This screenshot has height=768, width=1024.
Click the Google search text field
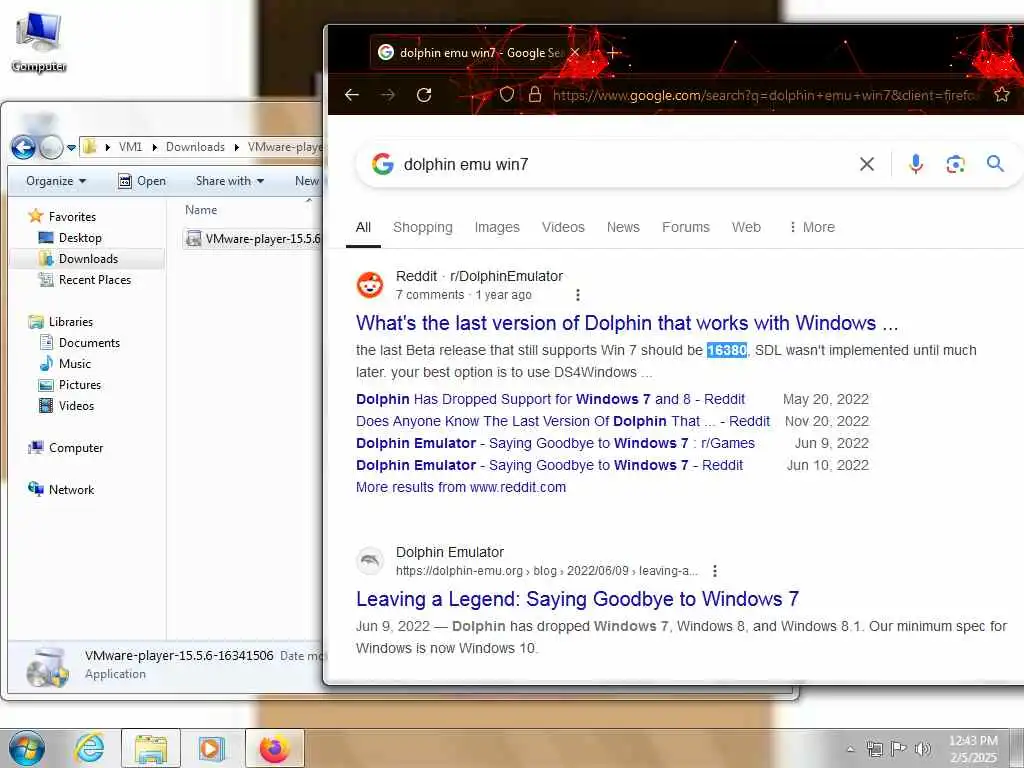(624, 164)
